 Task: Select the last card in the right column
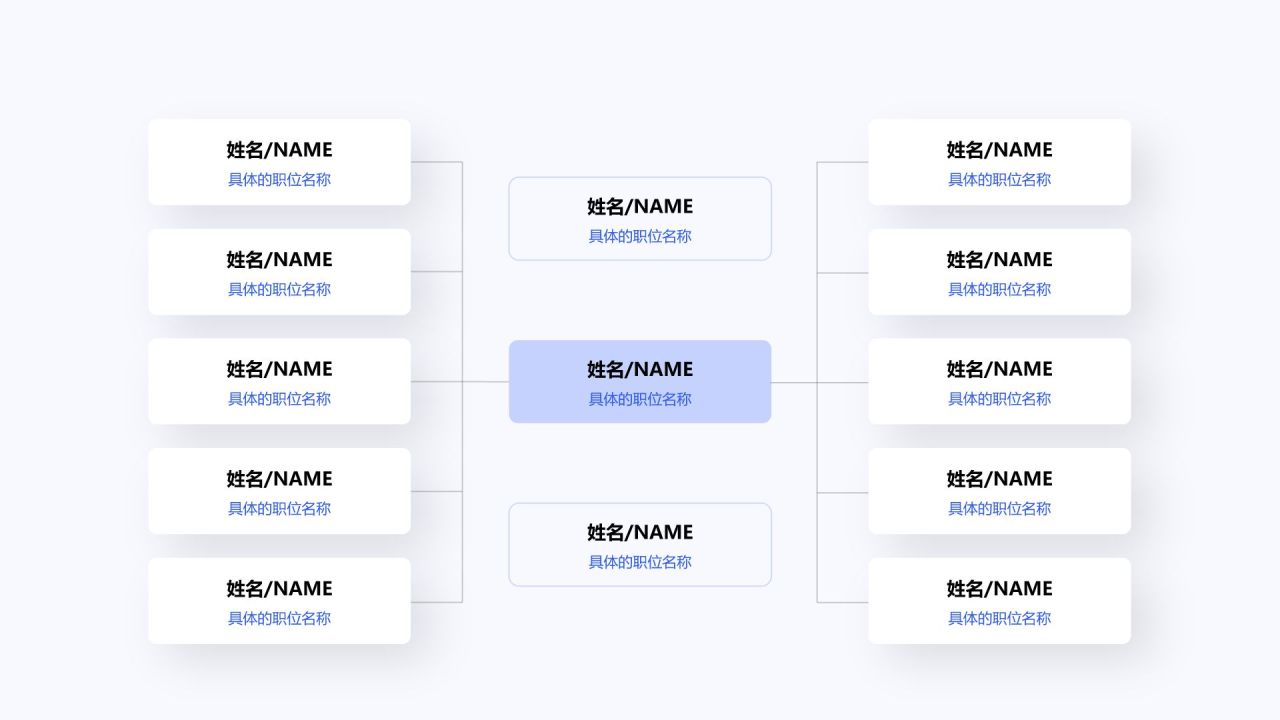click(999, 601)
